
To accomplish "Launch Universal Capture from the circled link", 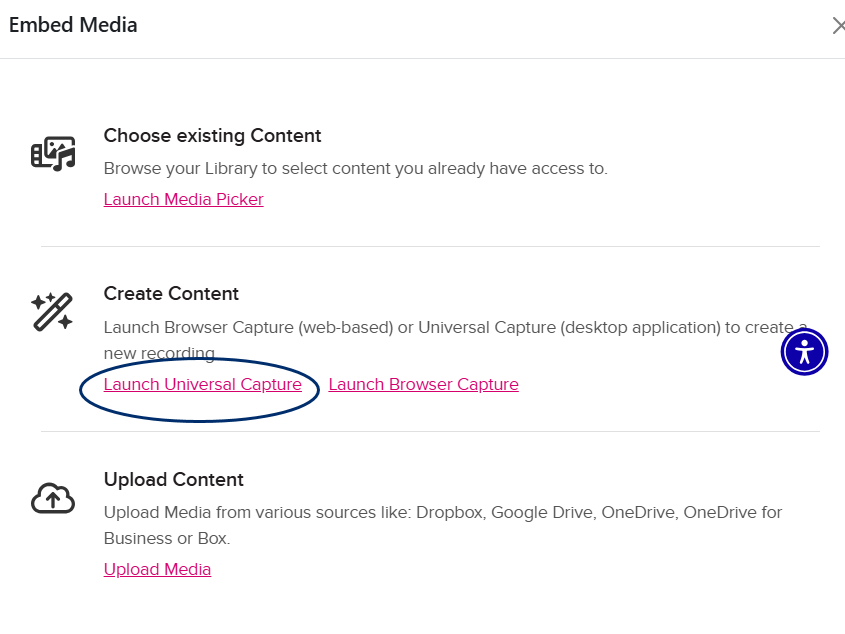I will click(x=203, y=384).
